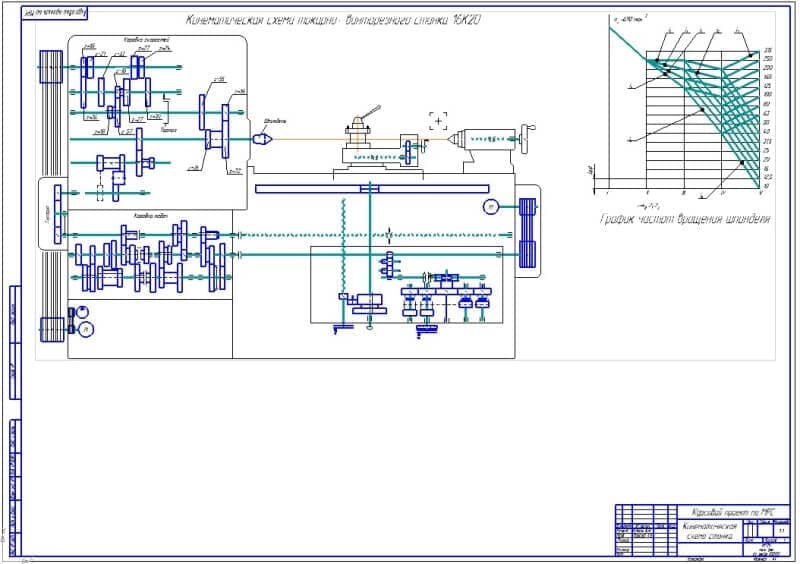
Task: Click the caption 'График частот вращения шпинделя'
Action: (685, 219)
